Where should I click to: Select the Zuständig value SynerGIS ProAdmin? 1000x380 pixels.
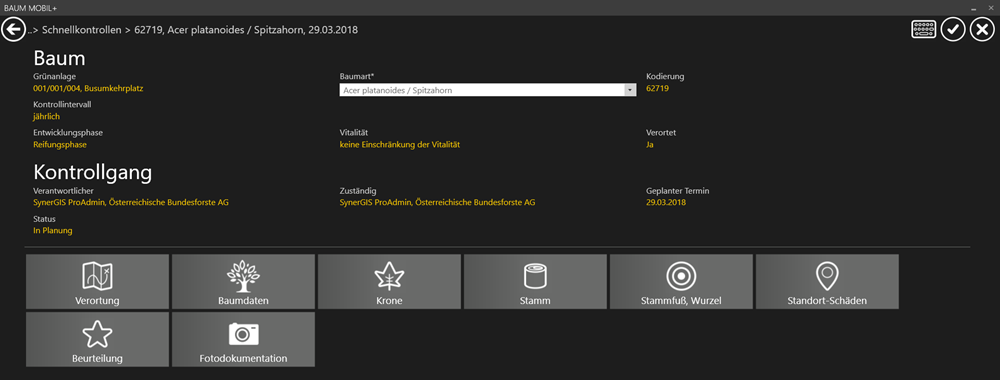pyautogui.click(x=438, y=202)
